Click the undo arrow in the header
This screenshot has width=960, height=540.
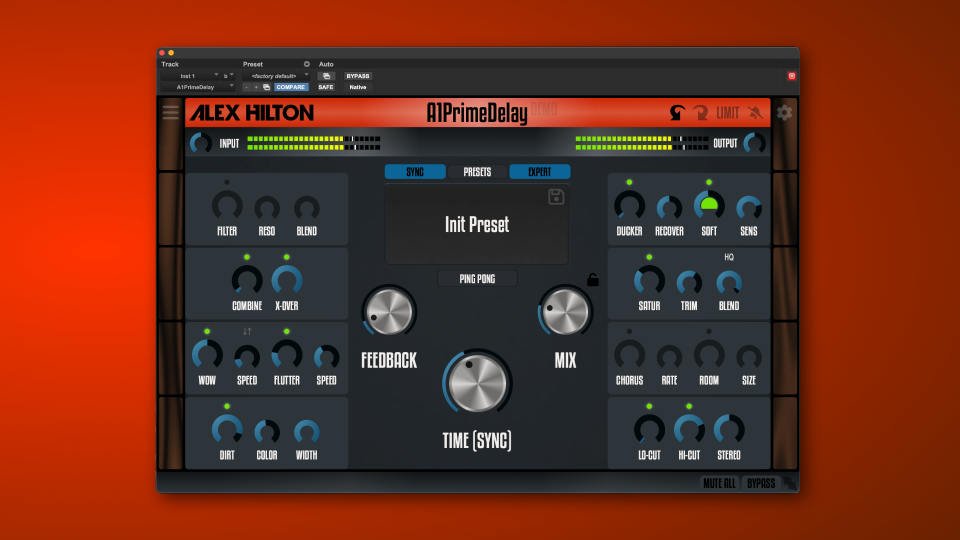coord(677,113)
